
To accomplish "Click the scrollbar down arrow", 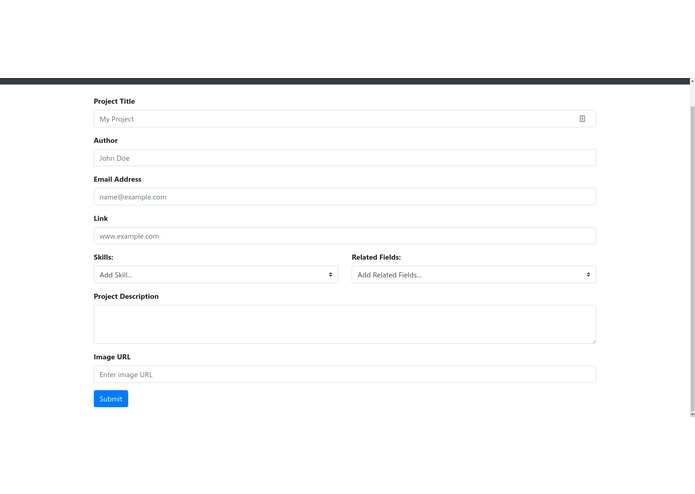I will point(692,414).
